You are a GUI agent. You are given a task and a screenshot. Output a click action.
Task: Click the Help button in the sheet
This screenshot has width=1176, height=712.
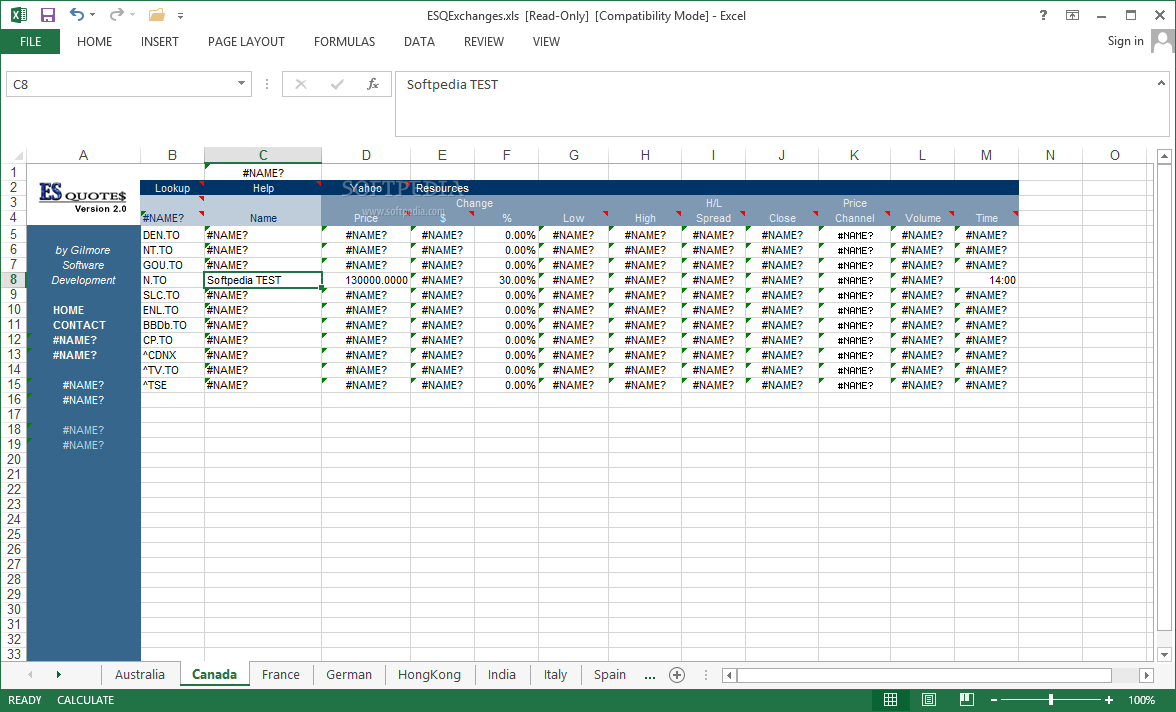[x=263, y=188]
